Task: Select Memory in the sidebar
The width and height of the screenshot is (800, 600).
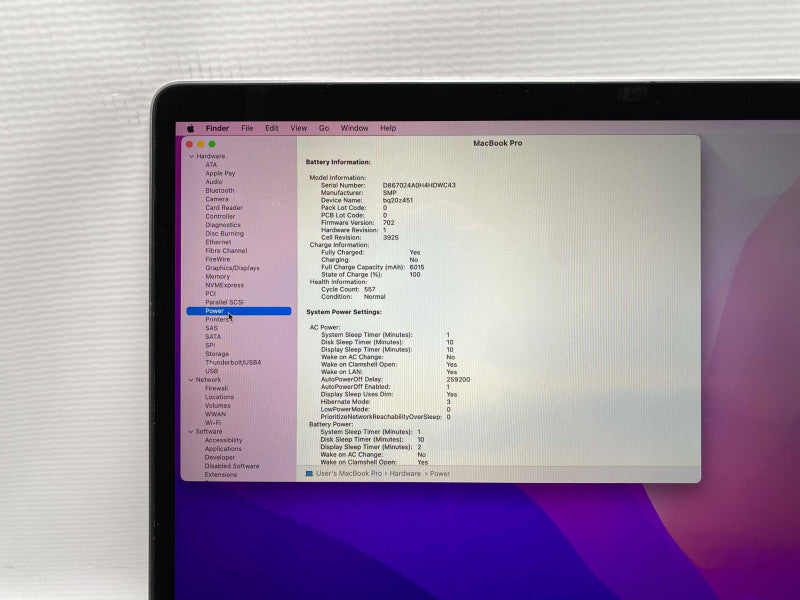Action: point(218,277)
